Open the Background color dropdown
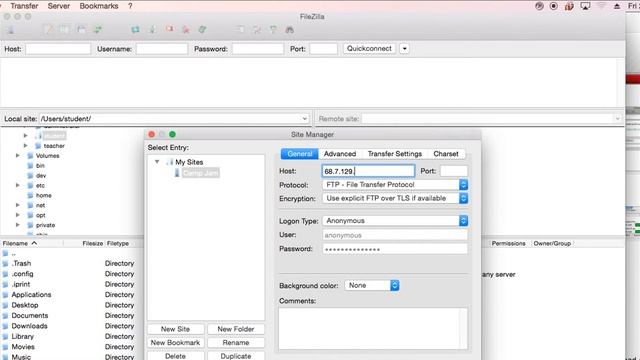The image size is (640, 360). click(372, 285)
